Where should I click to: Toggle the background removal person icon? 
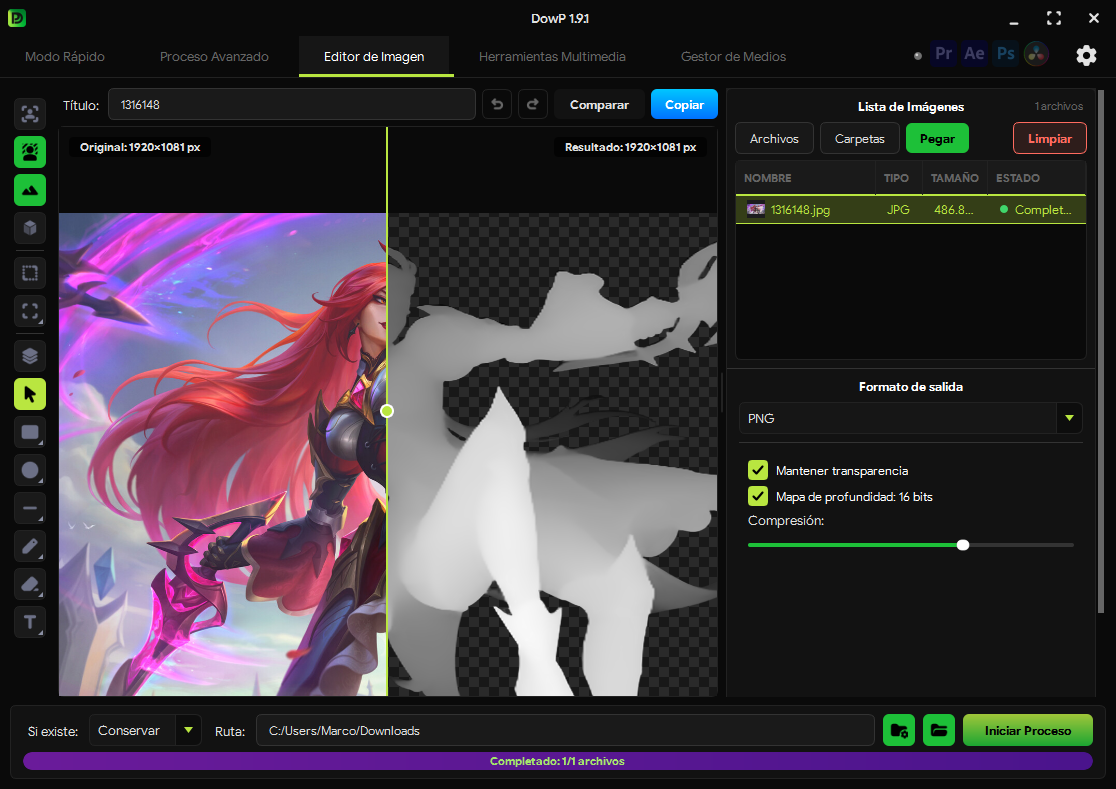click(30, 152)
